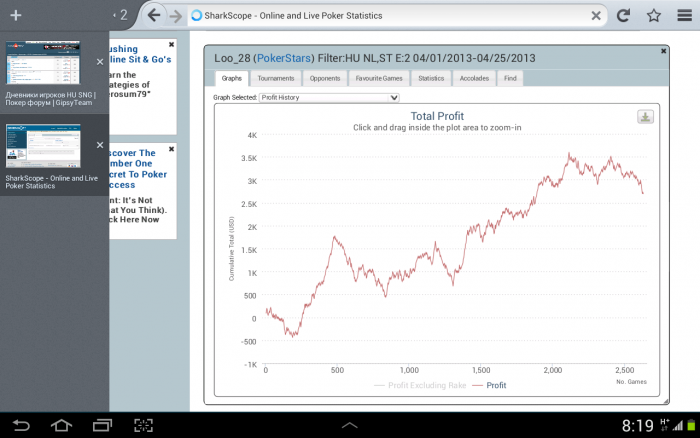Tap the screenshot capture icon in navigation bar

[x=143, y=425]
